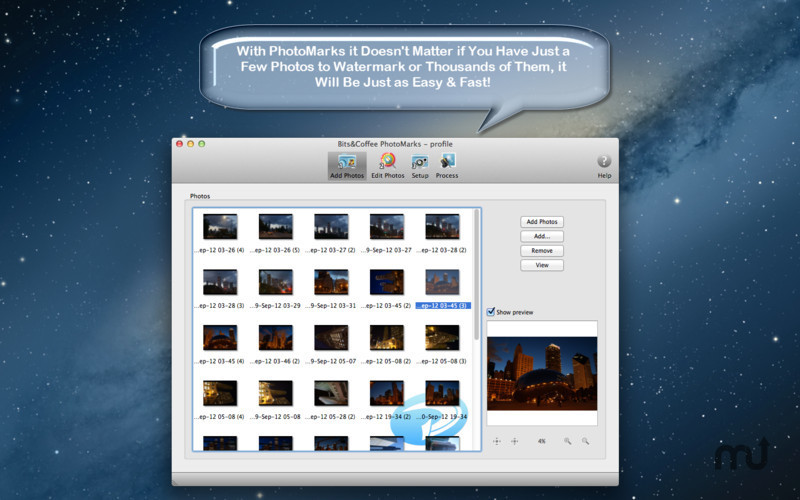Minimize PhotoMarks window with yellow button
Image resolution: width=800 pixels, height=500 pixels.
click(190, 144)
